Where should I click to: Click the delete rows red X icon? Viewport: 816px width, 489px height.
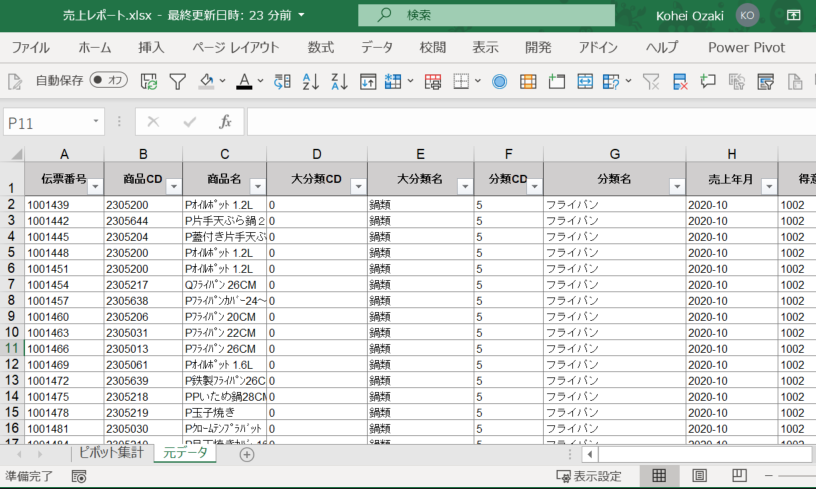tap(680, 81)
